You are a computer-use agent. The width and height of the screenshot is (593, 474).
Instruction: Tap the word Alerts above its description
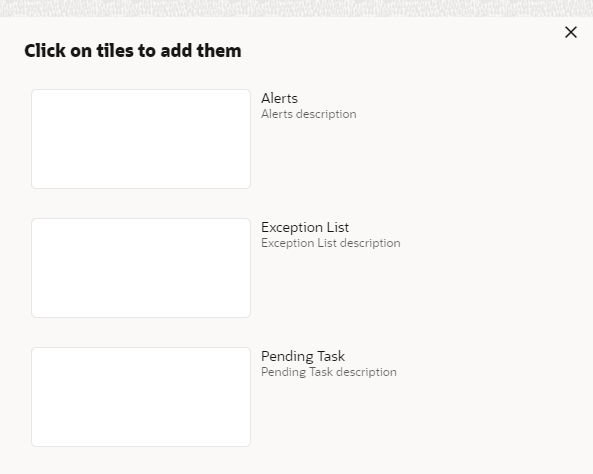tap(279, 98)
